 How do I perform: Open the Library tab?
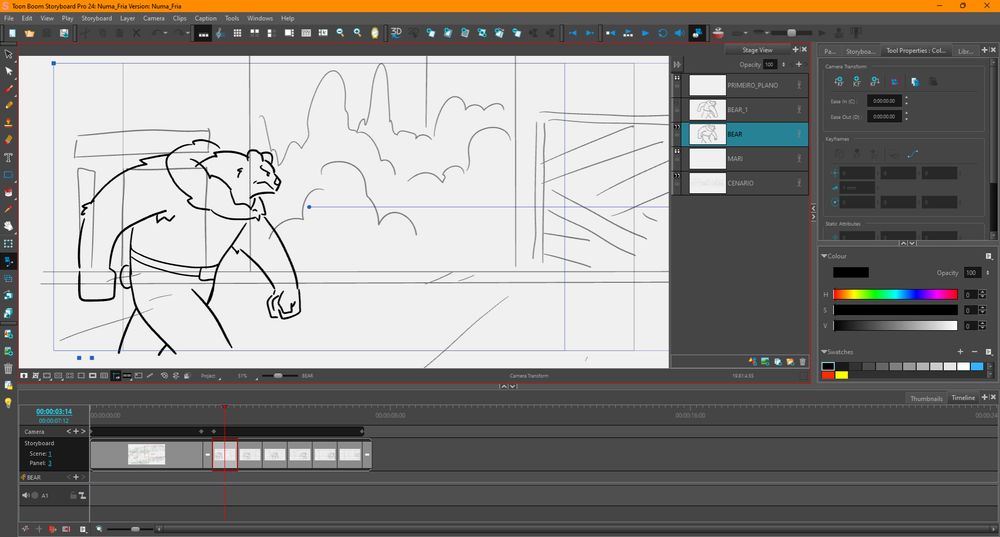coord(965,51)
